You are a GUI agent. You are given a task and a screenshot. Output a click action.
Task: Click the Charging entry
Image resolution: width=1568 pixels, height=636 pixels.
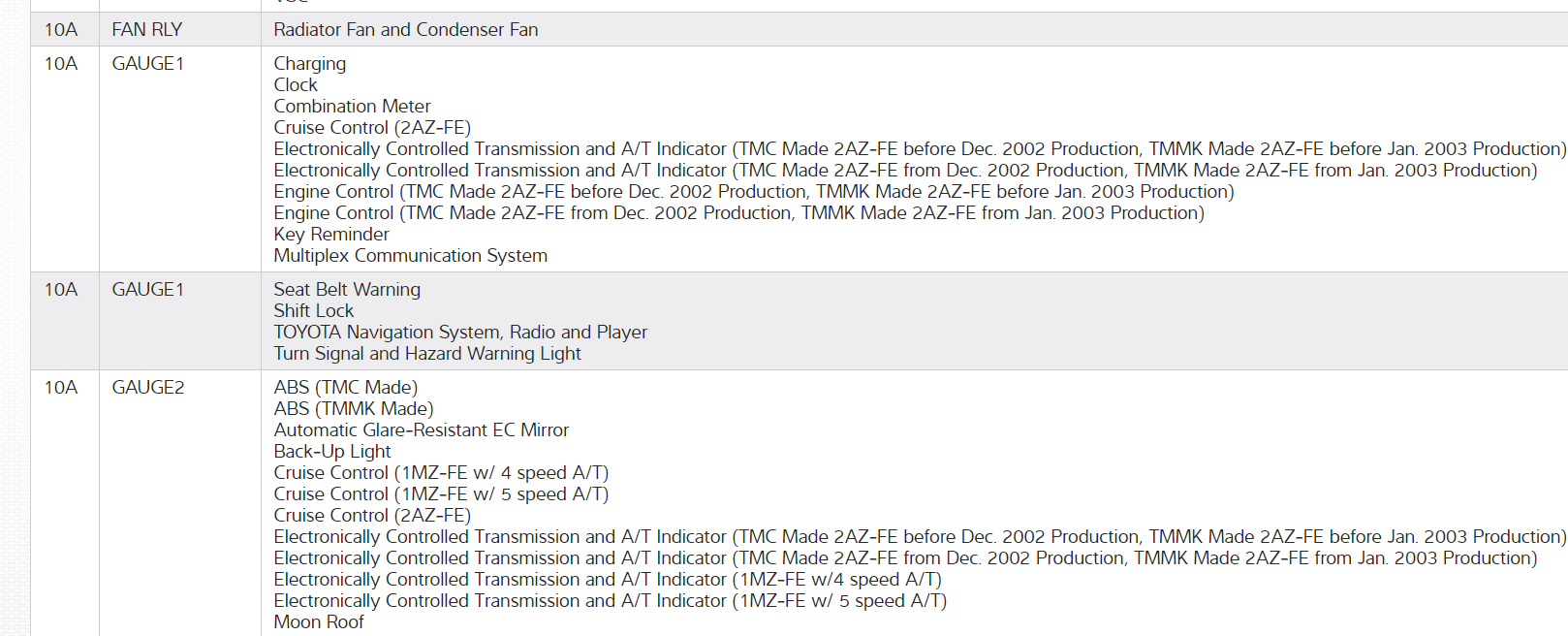[309, 64]
